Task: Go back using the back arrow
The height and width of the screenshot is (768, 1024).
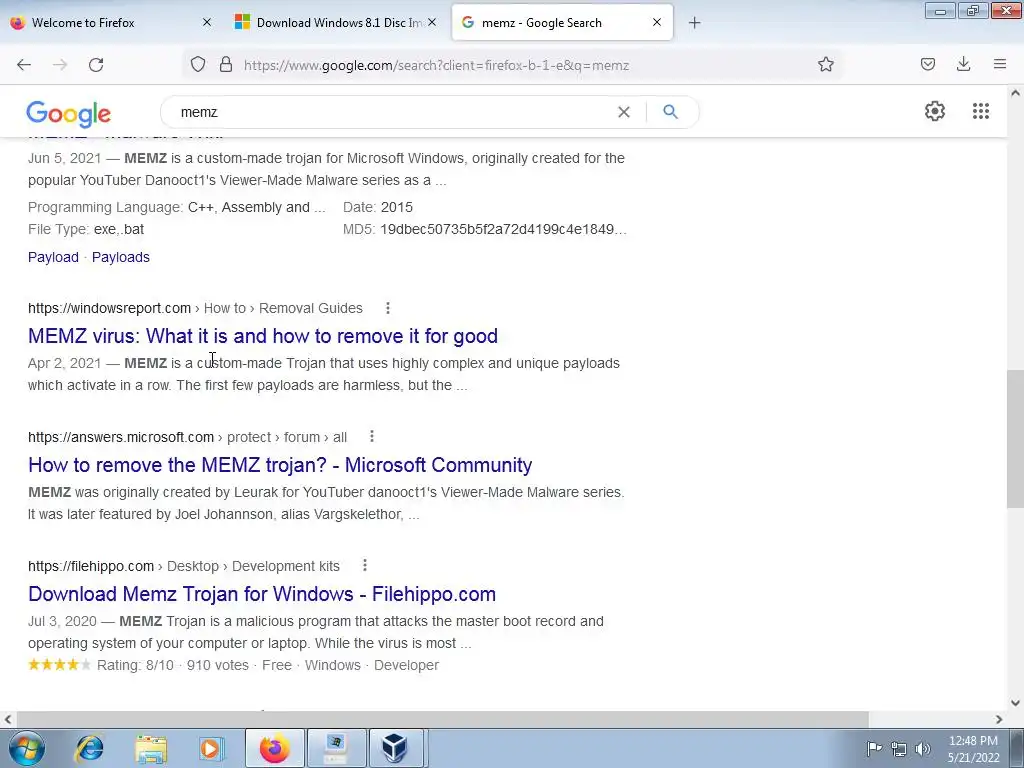Action: [x=24, y=65]
